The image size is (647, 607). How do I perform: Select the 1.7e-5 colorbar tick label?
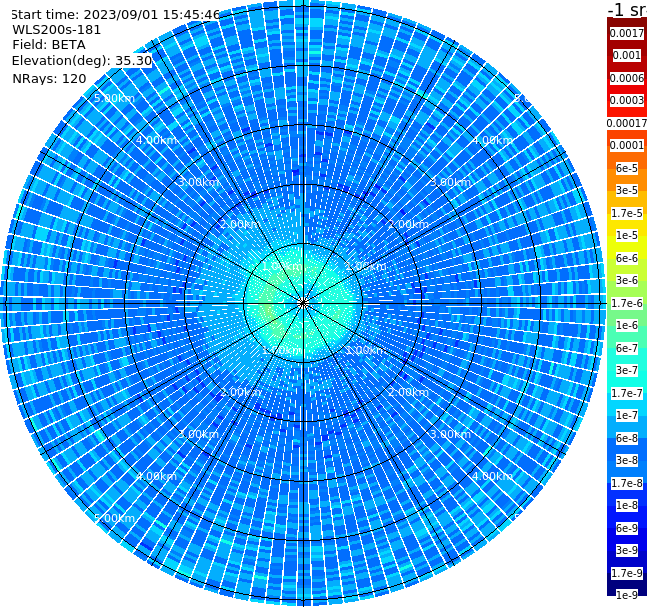(x=627, y=213)
